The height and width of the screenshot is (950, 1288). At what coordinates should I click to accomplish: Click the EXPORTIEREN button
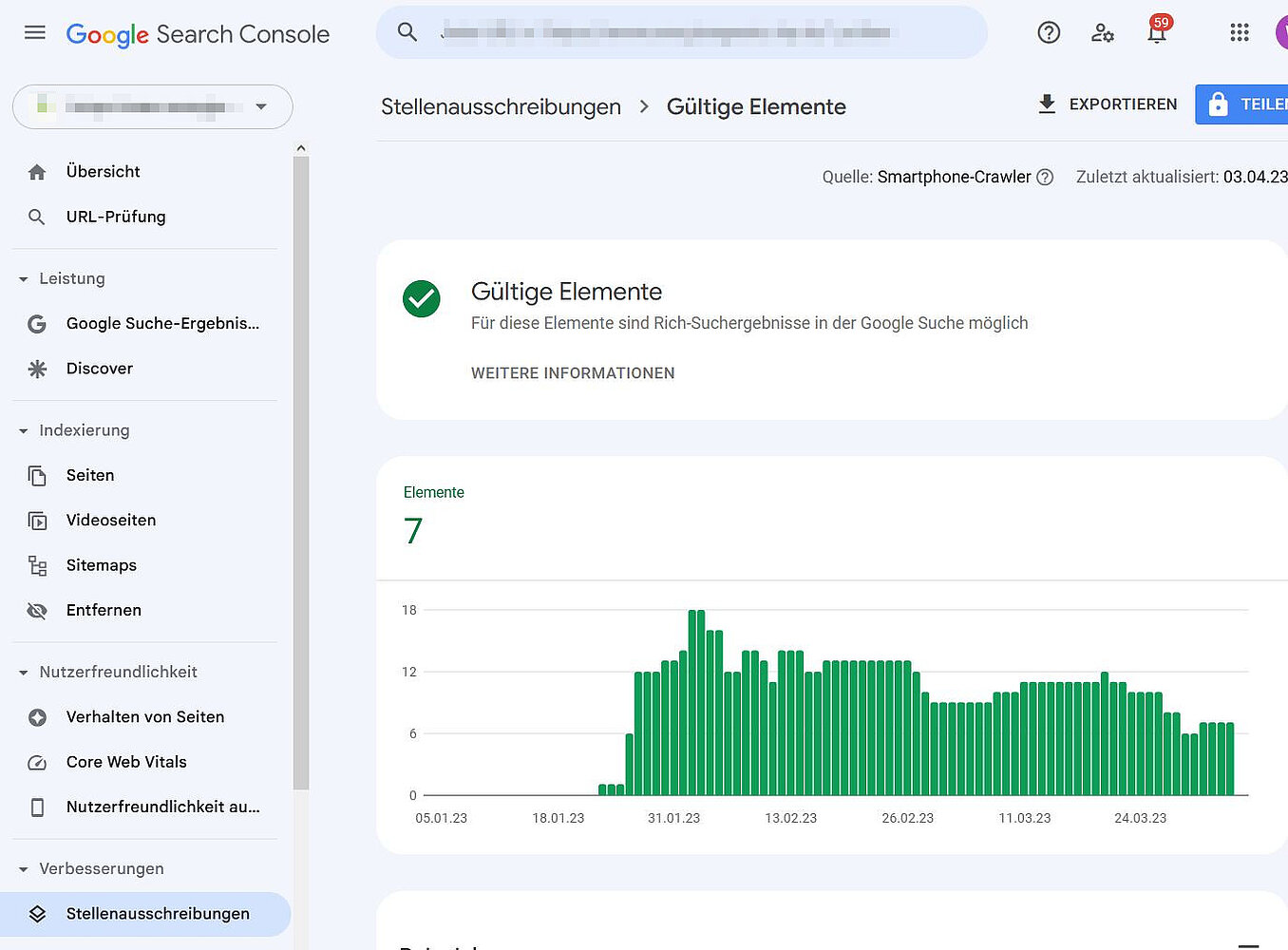pos(1107,104)
